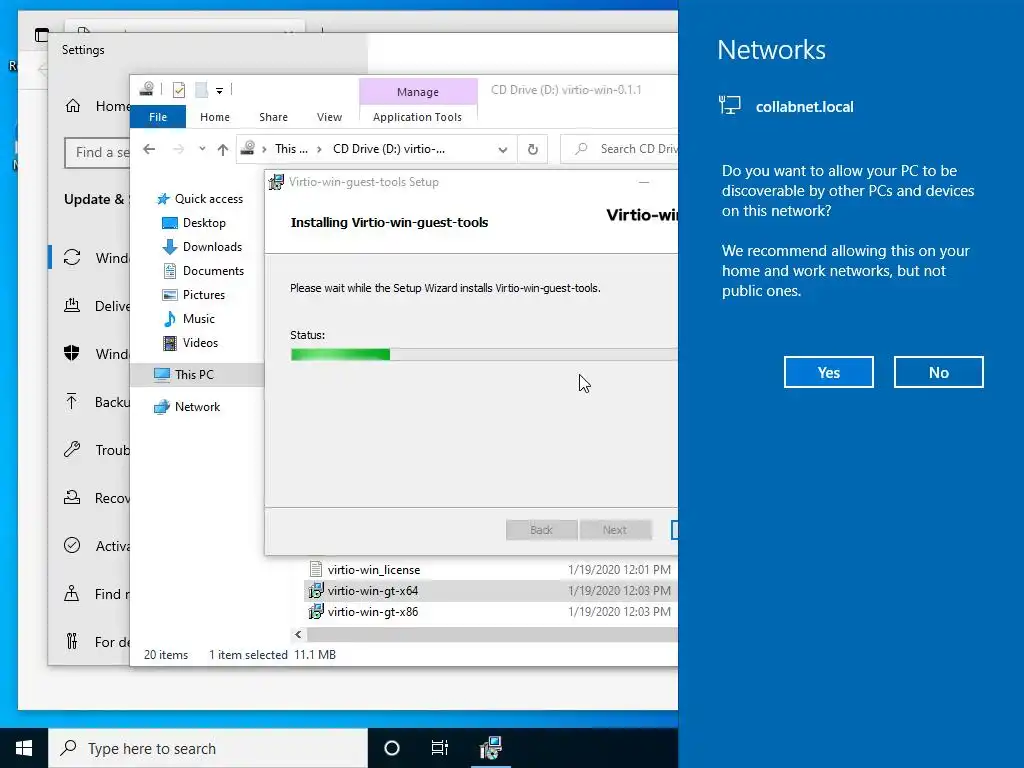Open the Manage contextual tab
1024x768 pixels.
click(x=418, y=92)
